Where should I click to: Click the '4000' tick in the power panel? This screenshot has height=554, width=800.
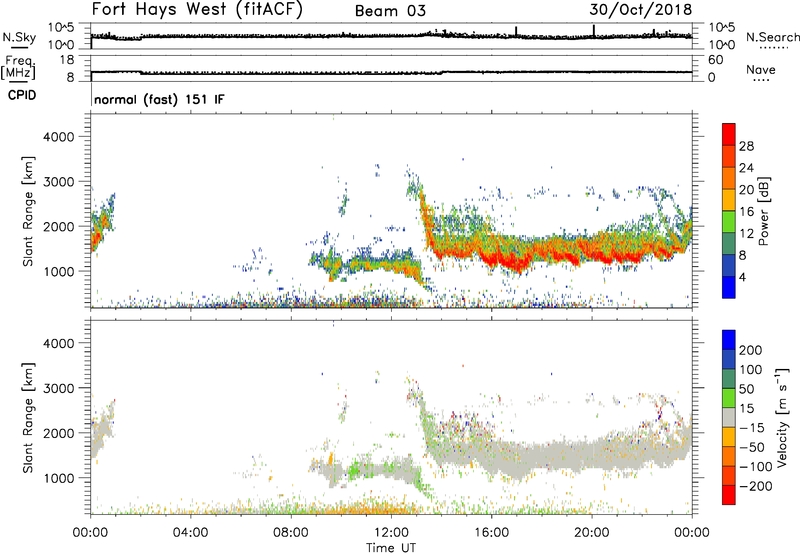click(58, 137)
